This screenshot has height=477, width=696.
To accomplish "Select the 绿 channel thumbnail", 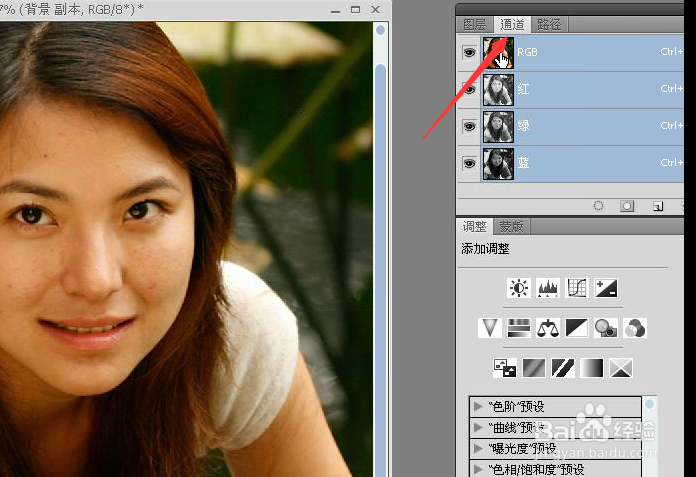I will pos(498,127).
